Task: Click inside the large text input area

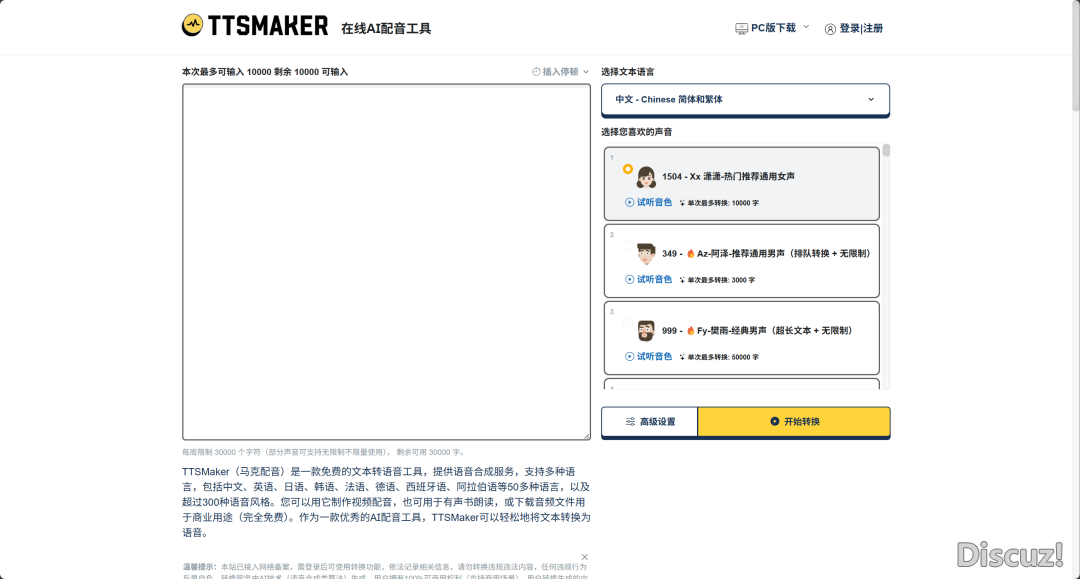Action: coord(386,262)
